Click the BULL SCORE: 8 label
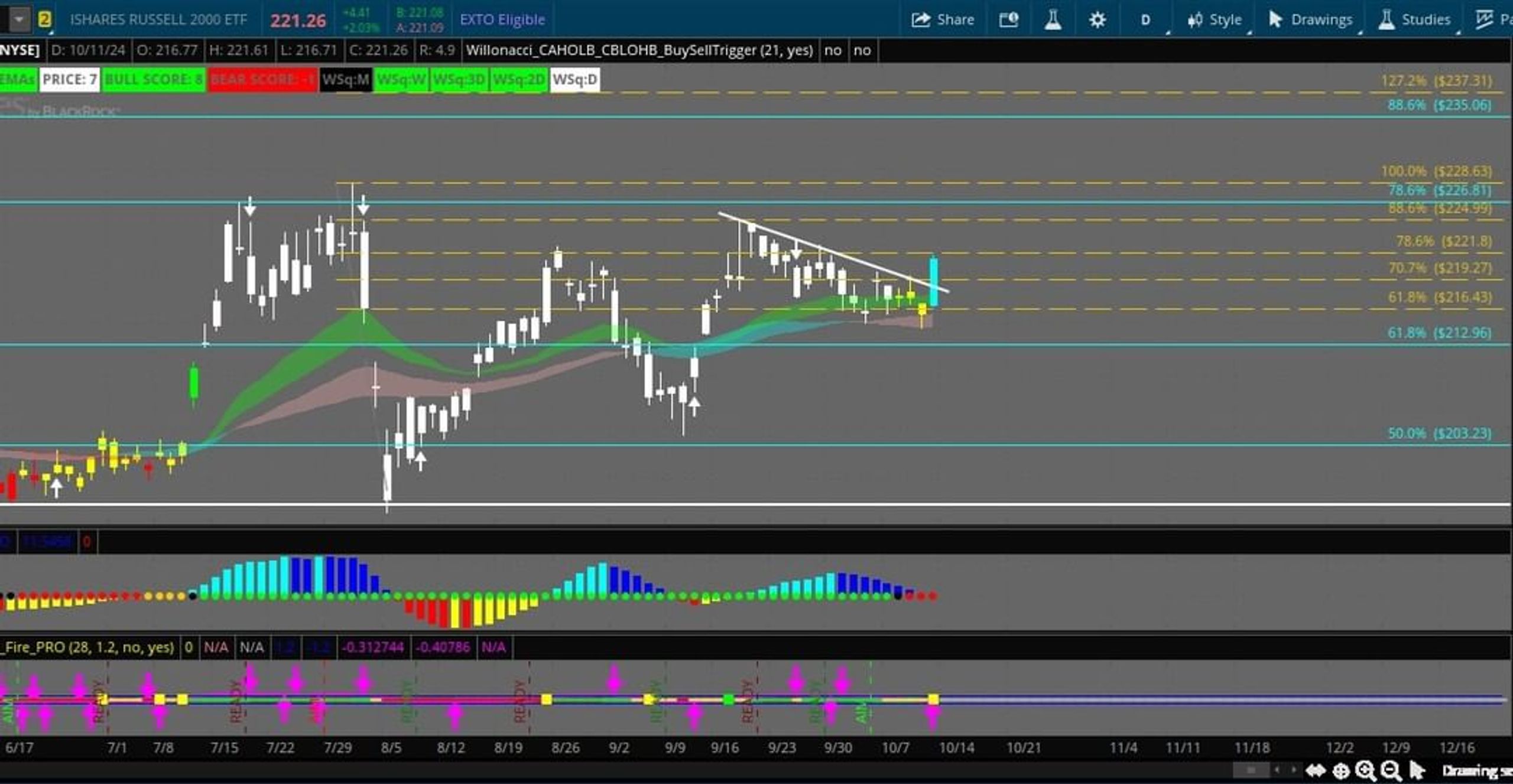Viewport: 1513px width, 784px height. tap(154, 79)
